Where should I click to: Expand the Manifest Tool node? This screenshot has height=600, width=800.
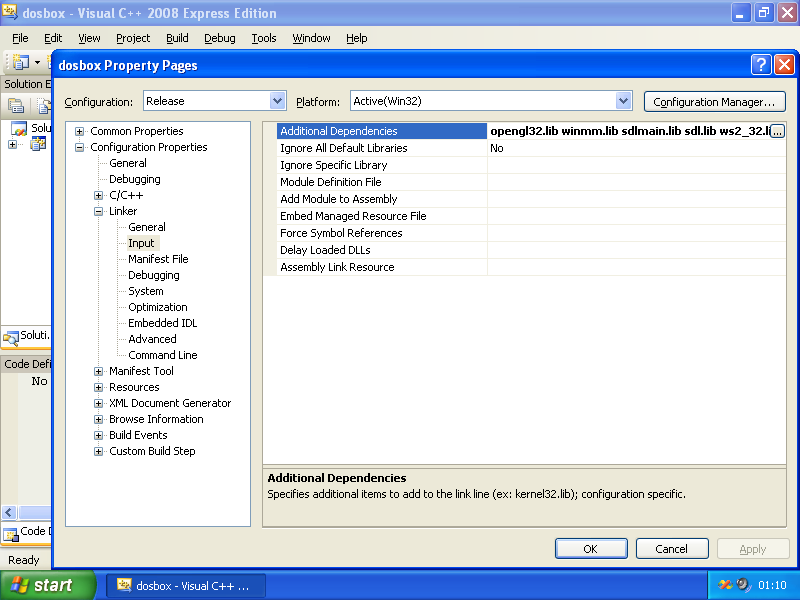point(99,371)
